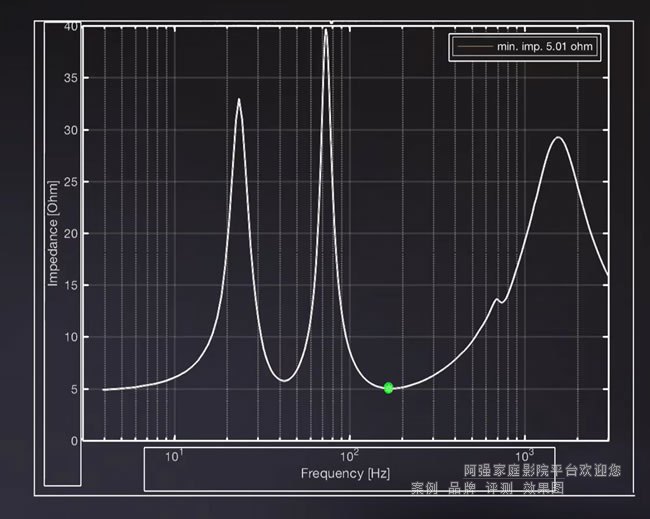650x519 pixels.
Task: Click the 10^1 x-axis tick label
Action: tap(173, 457)
